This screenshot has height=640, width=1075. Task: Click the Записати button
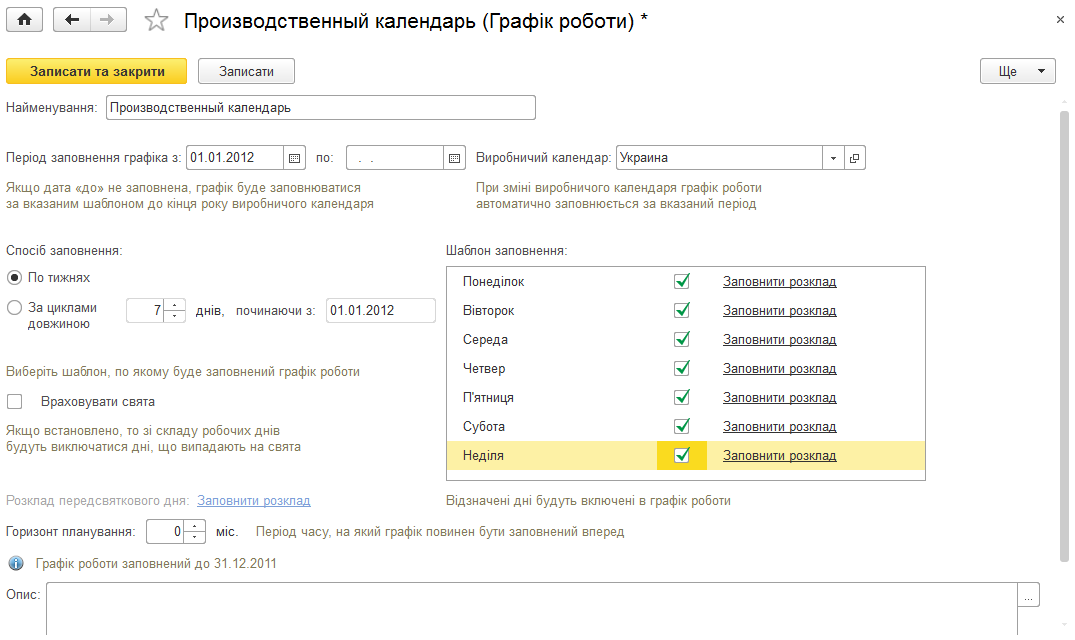pos(246,71)
